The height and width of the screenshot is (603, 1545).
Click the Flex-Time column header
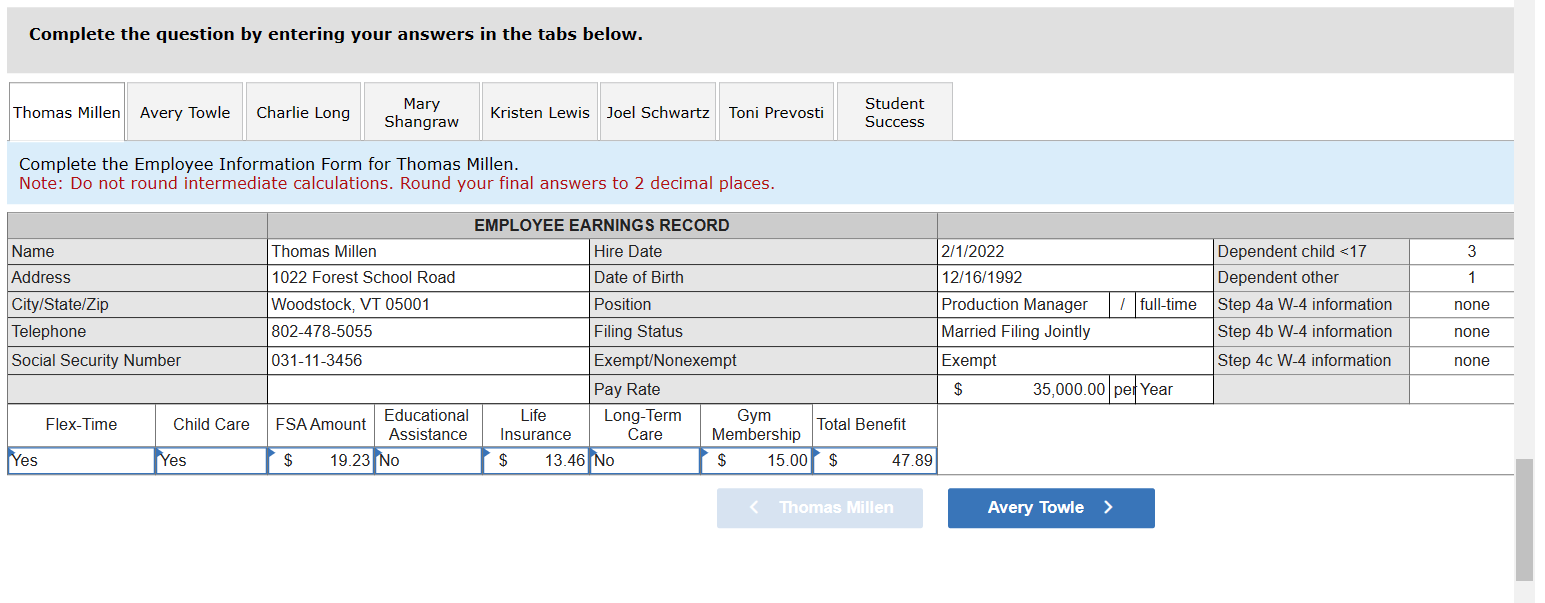click(x=81, y=425)
